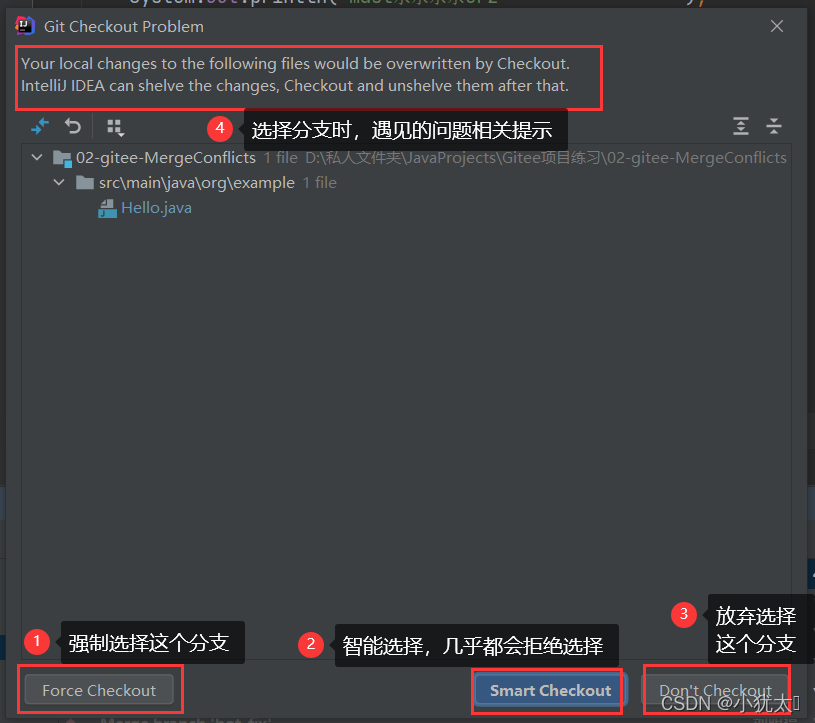Click the Hello.java file type icon
The width and height of the screenshot is (815, 723).
pos(108,208)
